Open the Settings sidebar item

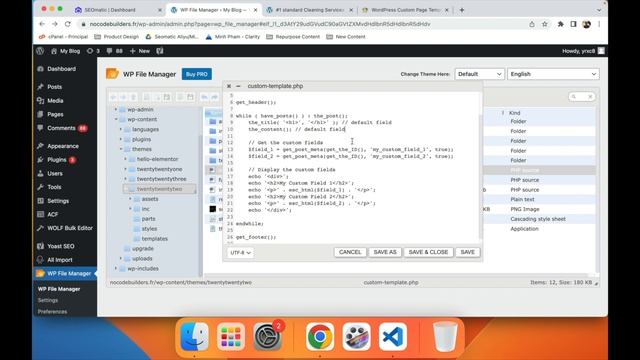58,201
